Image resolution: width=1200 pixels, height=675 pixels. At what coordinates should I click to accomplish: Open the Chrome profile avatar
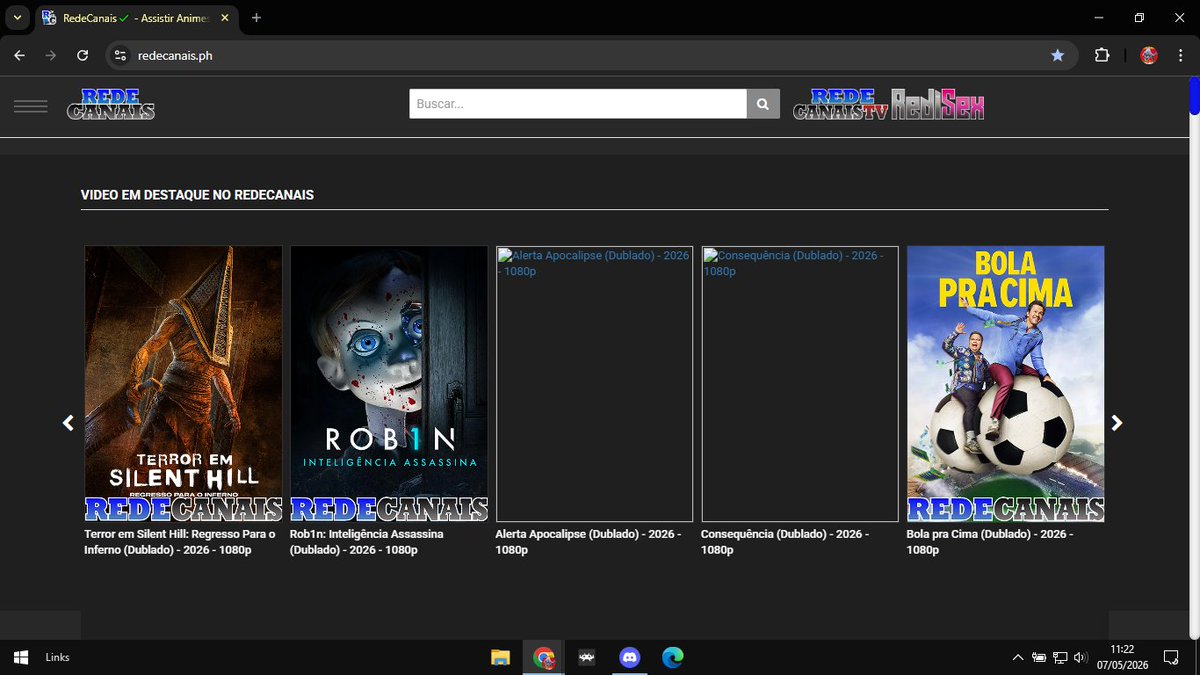pos(1149,55)
